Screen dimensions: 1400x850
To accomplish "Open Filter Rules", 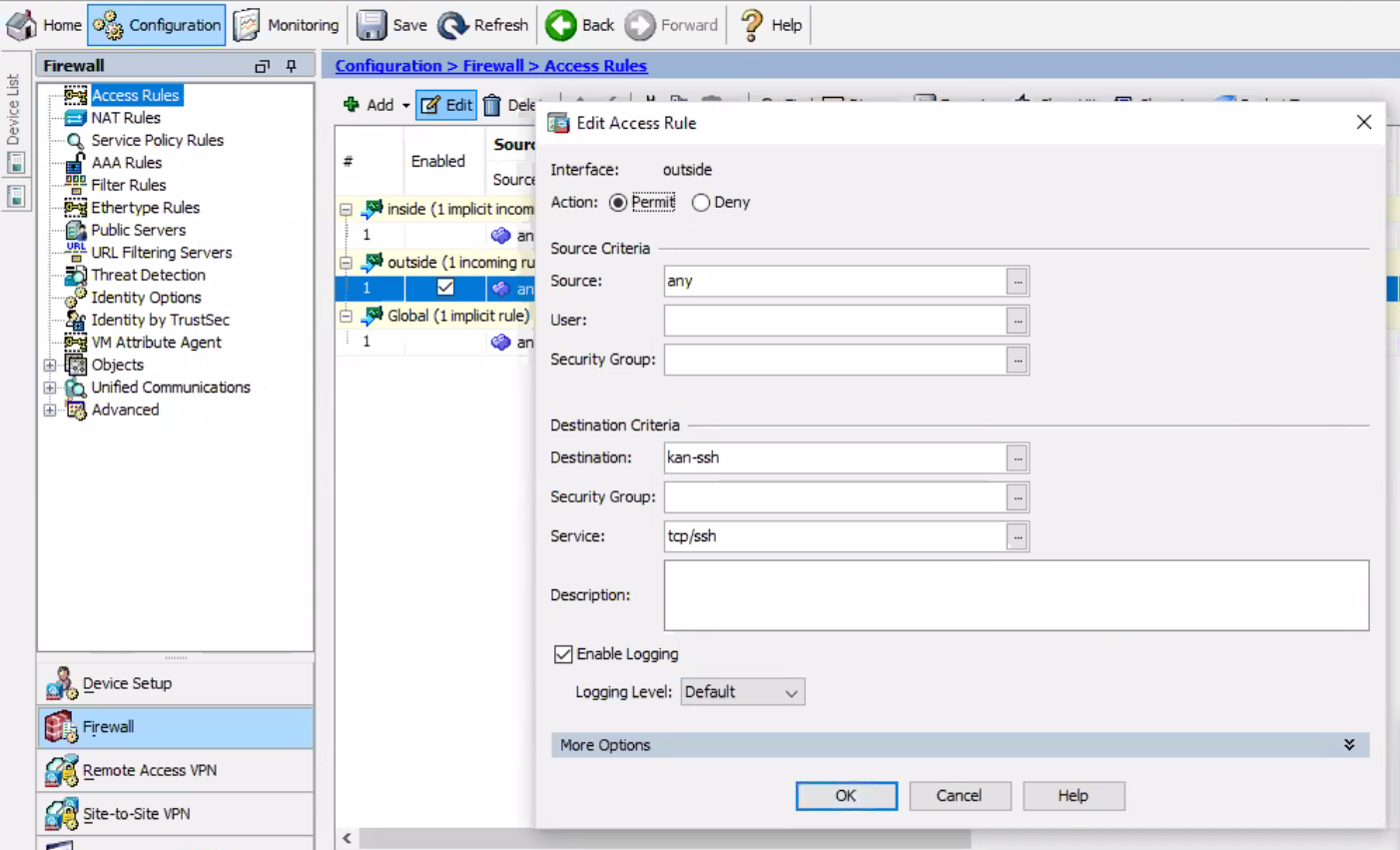I will [x=128, y=185].
